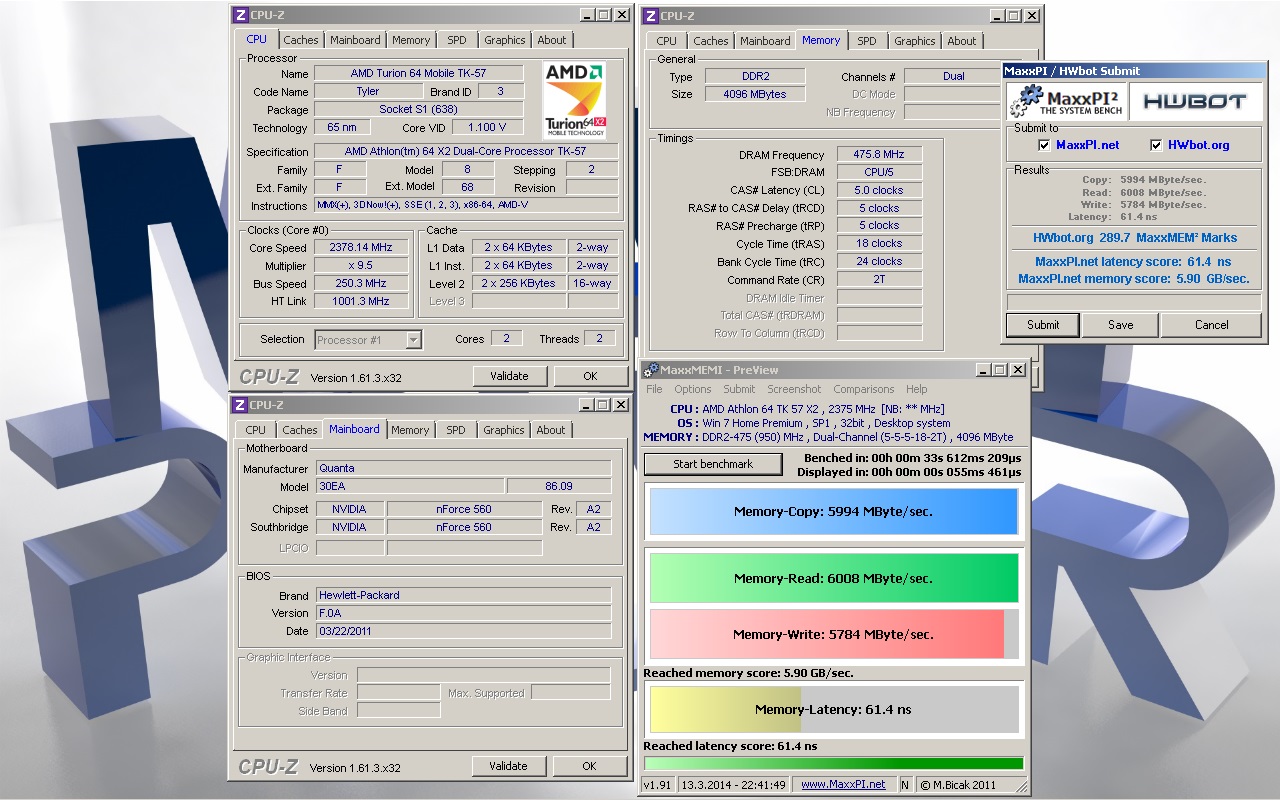Click Save button in HWbot Submit dialog

[x=1121, y=325]
